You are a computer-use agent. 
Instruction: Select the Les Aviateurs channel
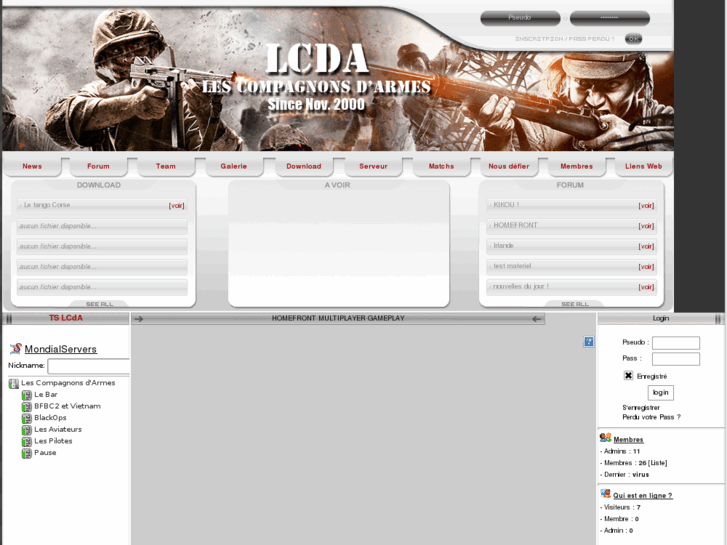(58, 429)
